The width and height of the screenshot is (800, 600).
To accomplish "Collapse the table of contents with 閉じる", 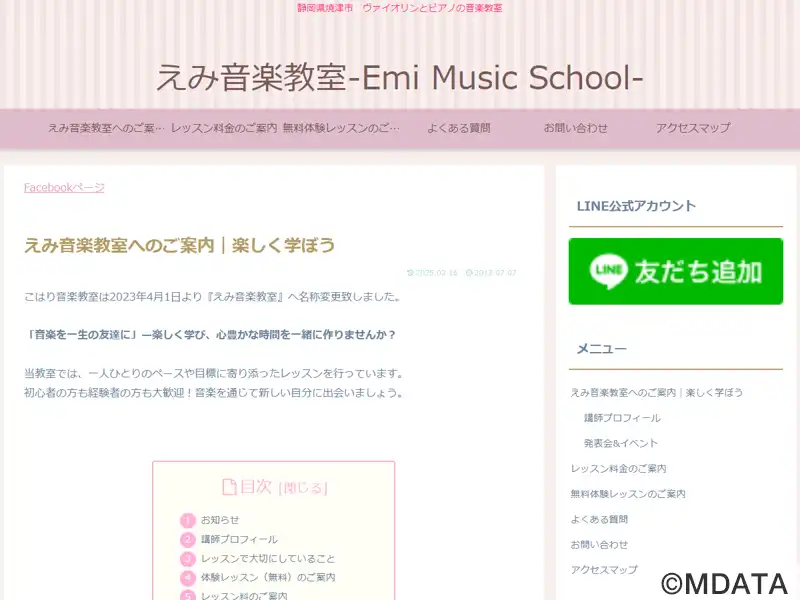I will click(x=303, y=488).
